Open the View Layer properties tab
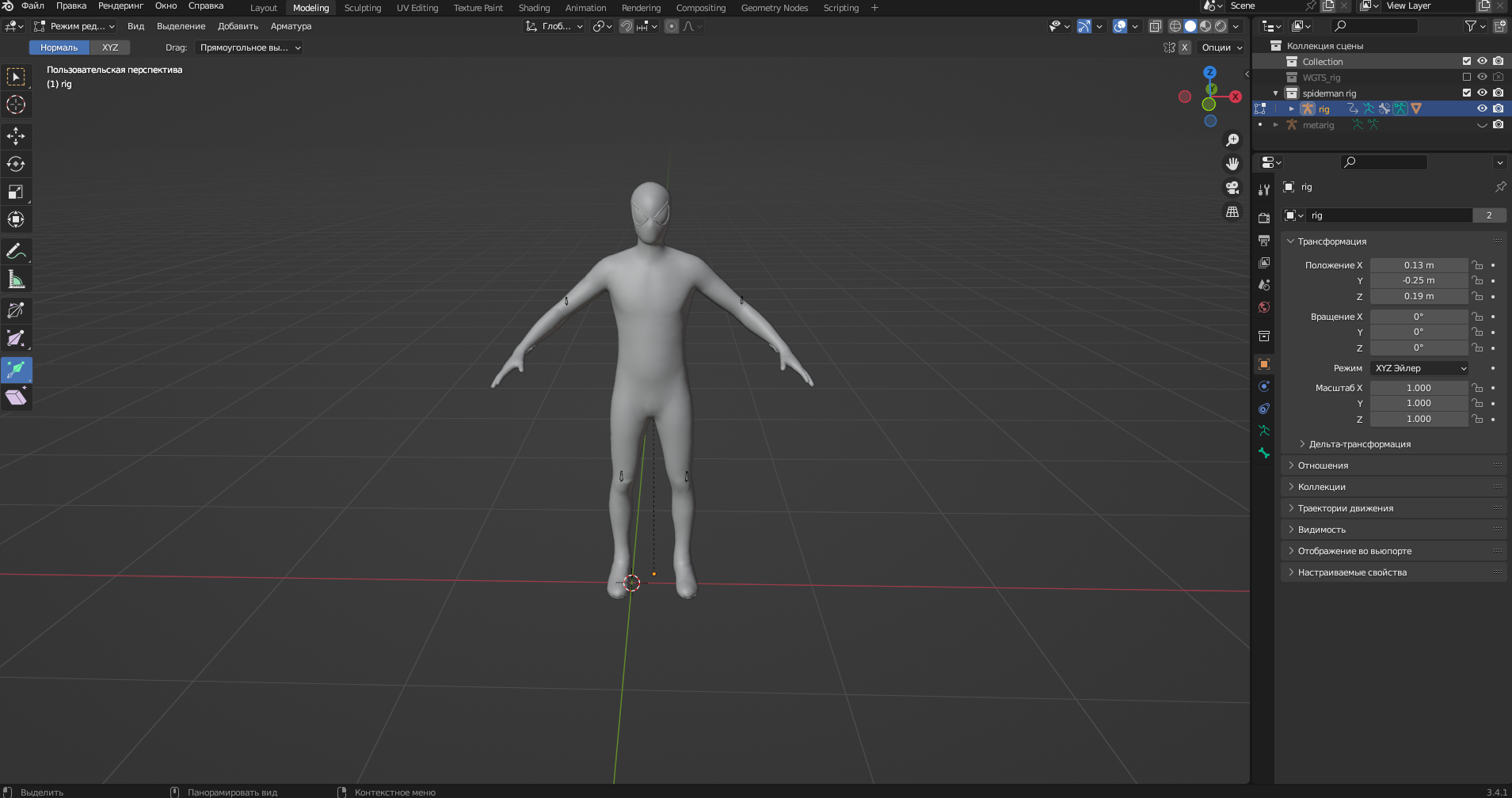This screenshot has height=798, width=1512. (x=1264, y=262)
